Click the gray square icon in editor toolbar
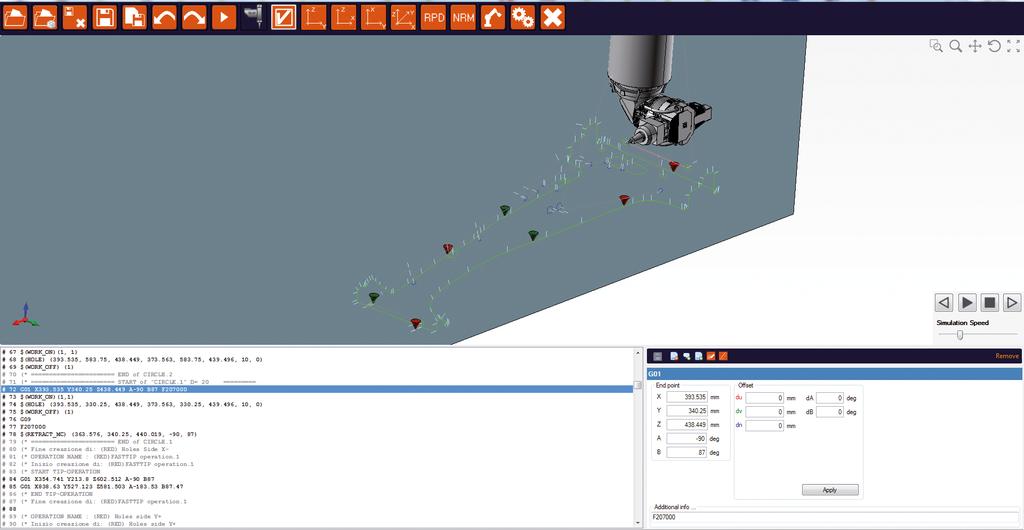The height and width of the screenshot is (530, 1024). [658, 356]
